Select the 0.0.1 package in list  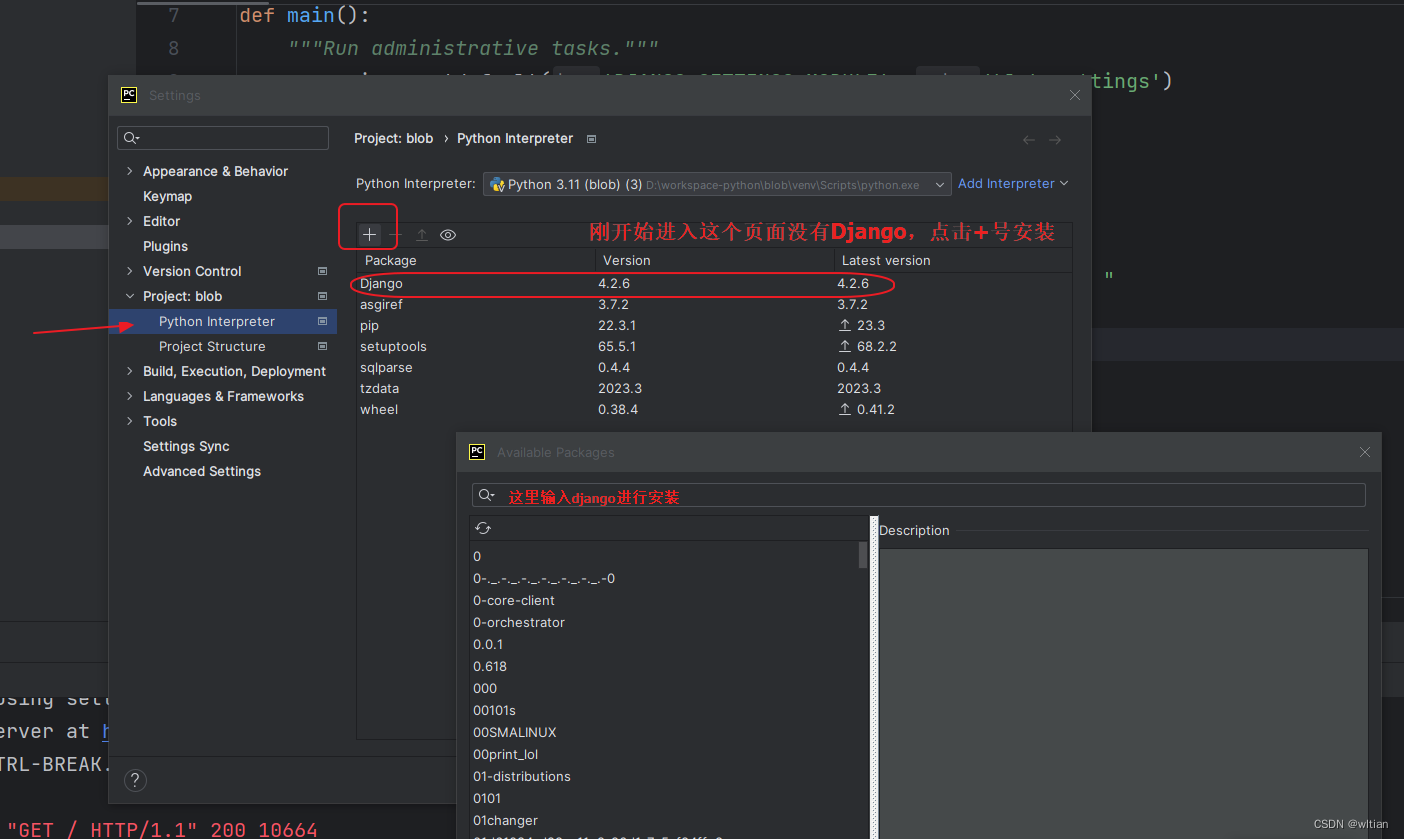pyautogui.click(x=488, y=645)
